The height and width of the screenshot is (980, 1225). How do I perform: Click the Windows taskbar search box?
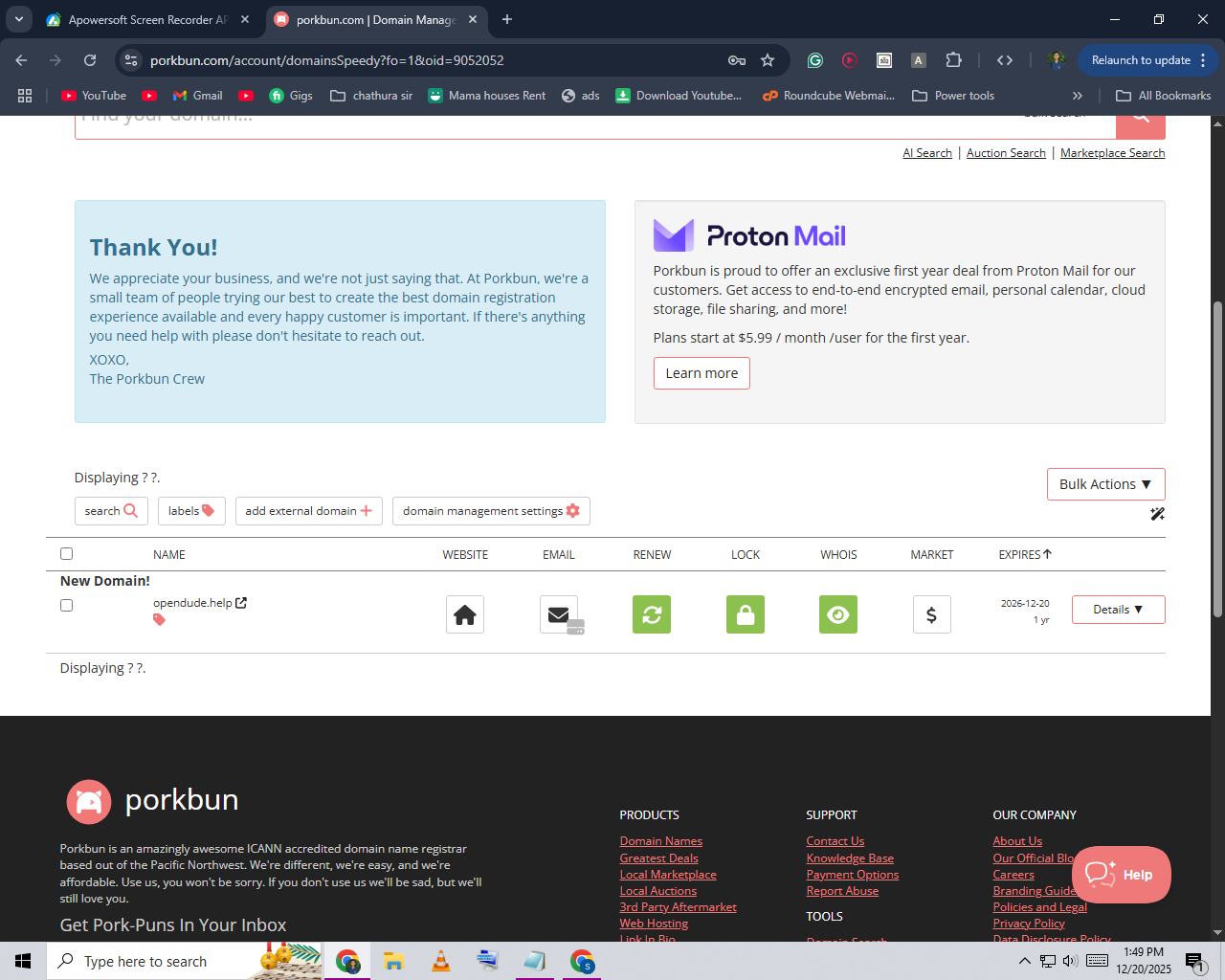coord(185,961)
